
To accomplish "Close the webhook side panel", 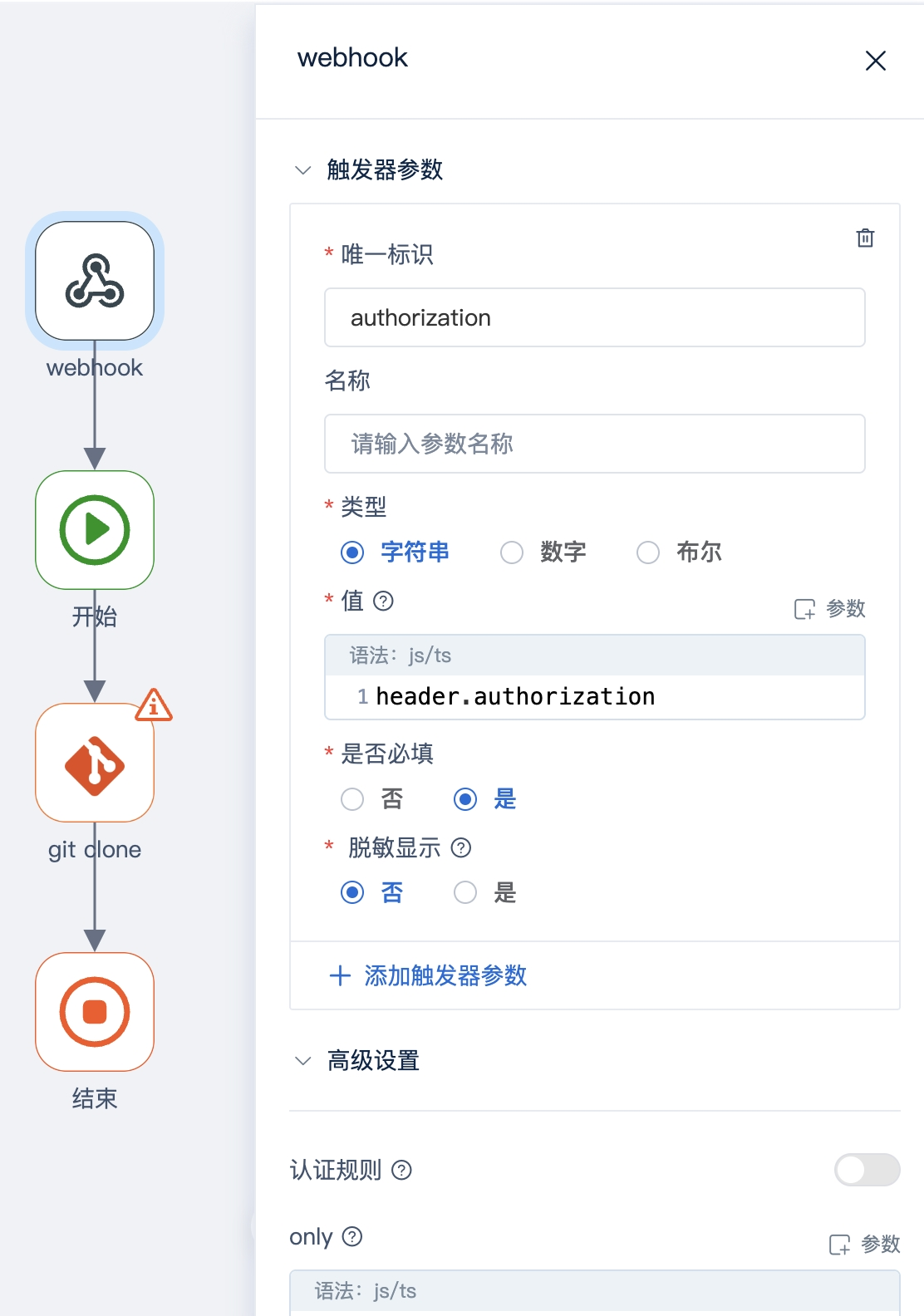I will click(876, 61).
